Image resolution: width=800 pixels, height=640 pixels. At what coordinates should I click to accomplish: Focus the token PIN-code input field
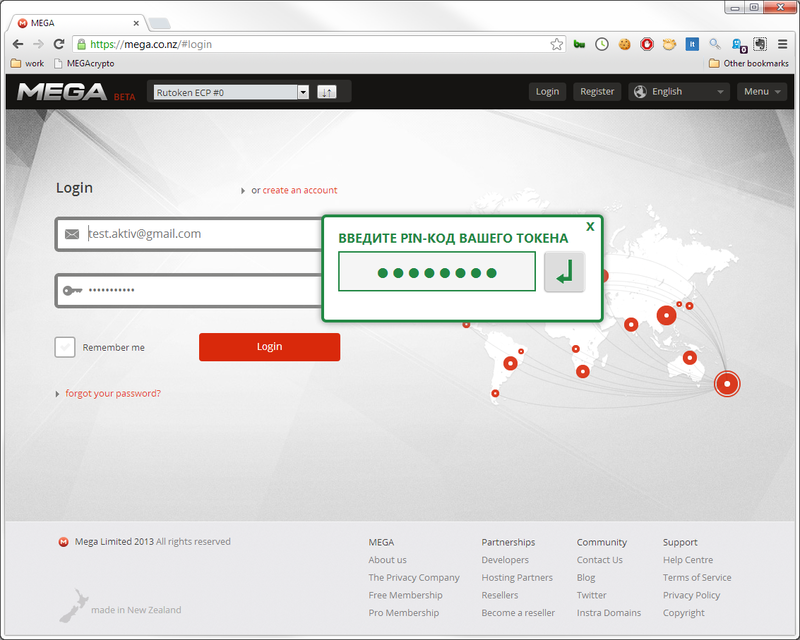point(437,272)
